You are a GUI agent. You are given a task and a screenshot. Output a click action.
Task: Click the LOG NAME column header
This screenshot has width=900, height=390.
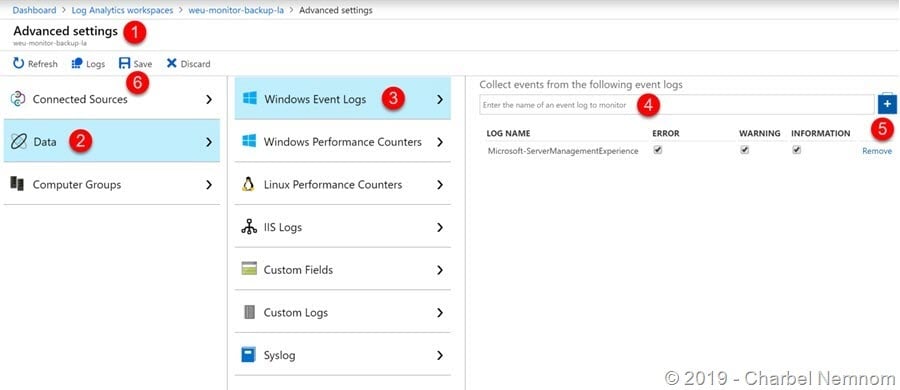(x=508, y=133)
